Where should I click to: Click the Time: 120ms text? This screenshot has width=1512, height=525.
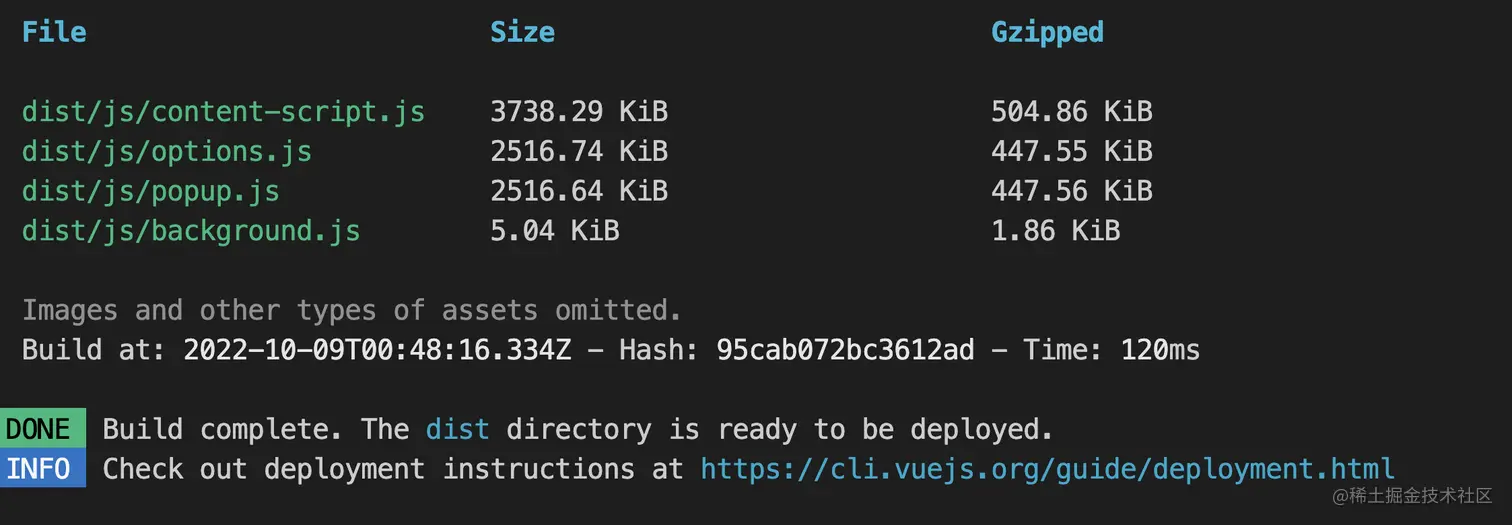point(1111,350)
